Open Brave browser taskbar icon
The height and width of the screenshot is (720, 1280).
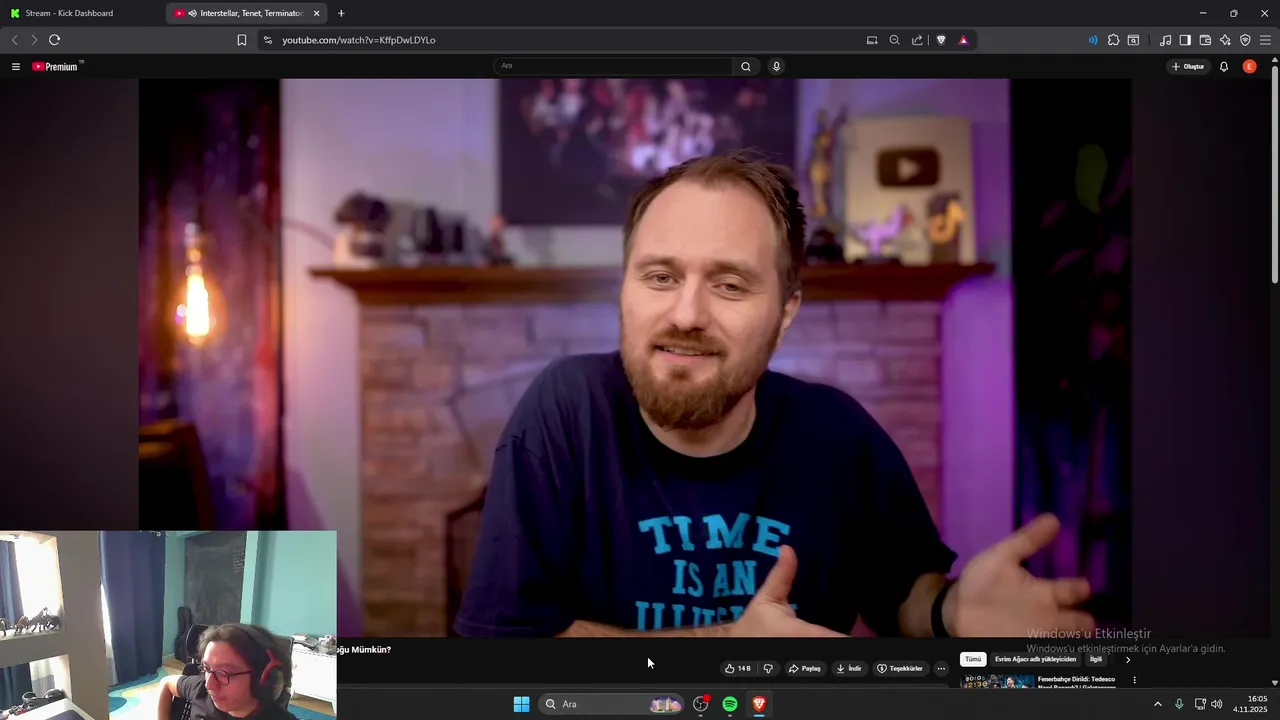coord(759,704)
